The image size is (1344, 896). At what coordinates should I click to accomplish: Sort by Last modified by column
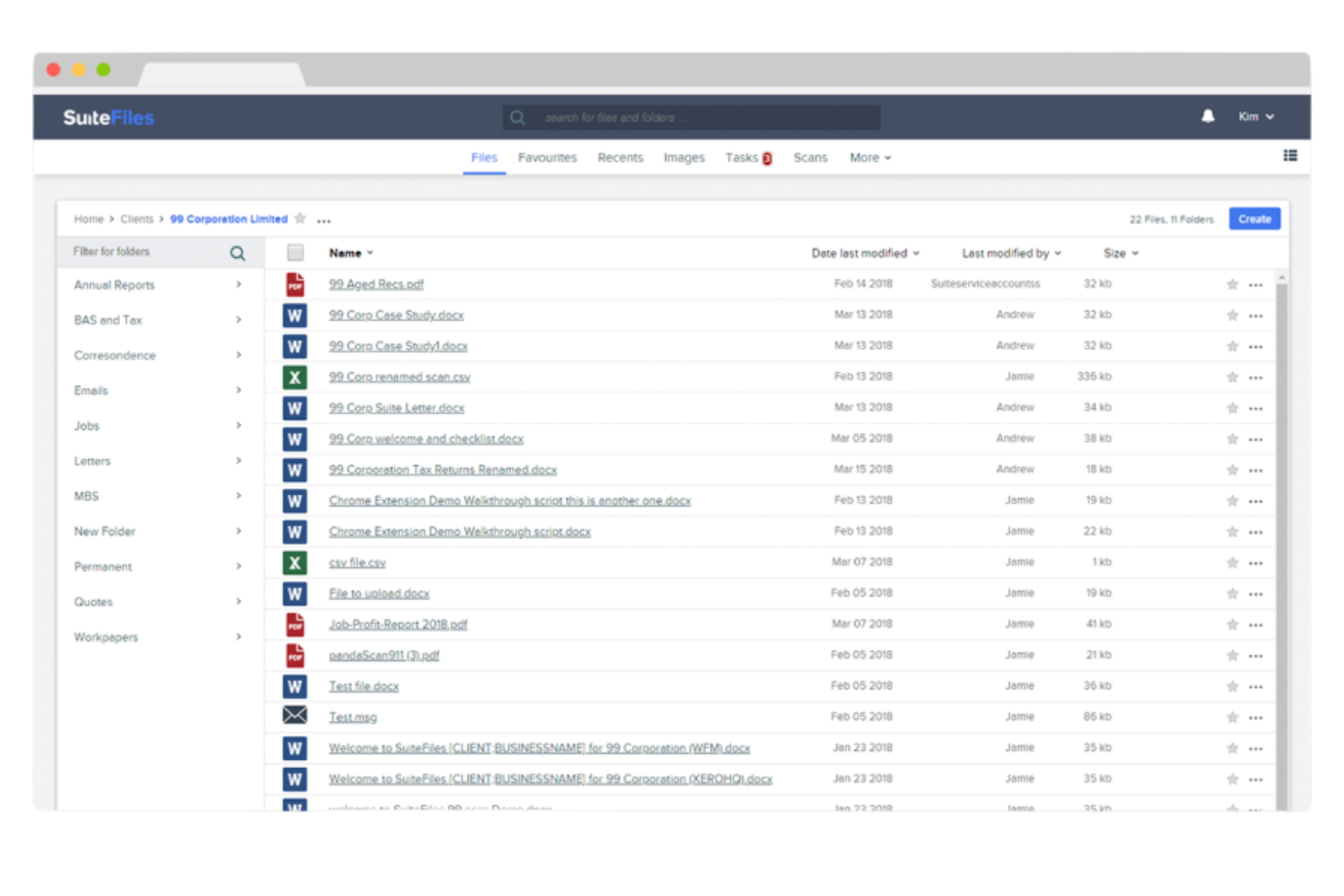(x=1012, y=253)
